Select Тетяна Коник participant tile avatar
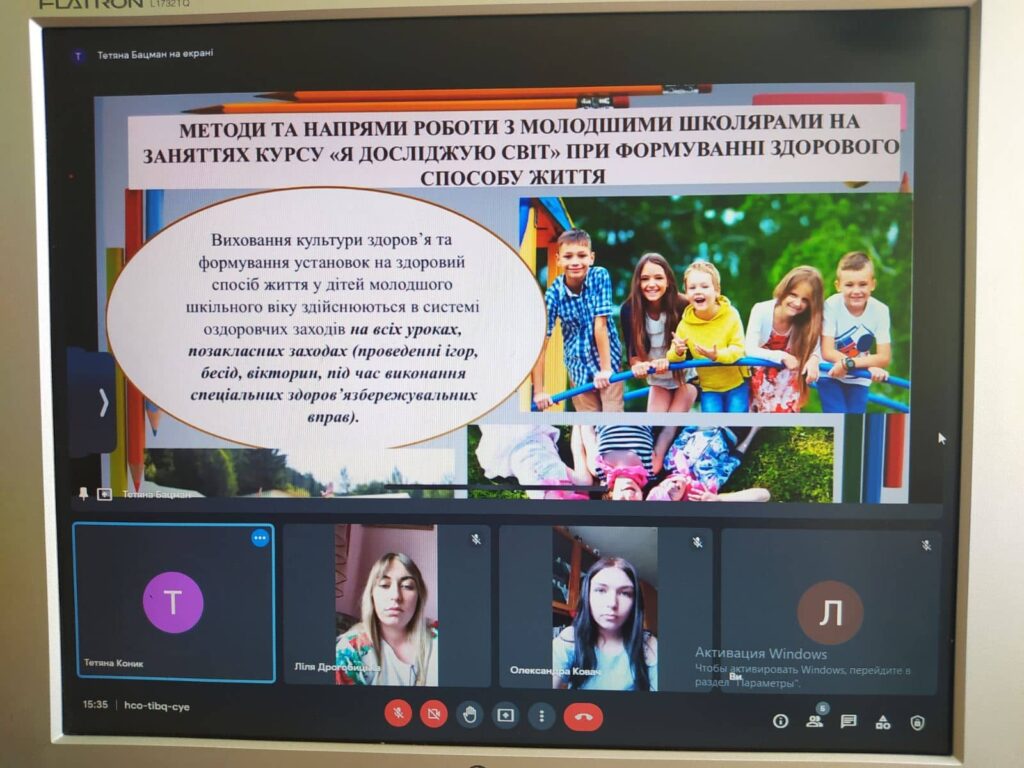Screen dimensions: 1024x768 [173, 602]
